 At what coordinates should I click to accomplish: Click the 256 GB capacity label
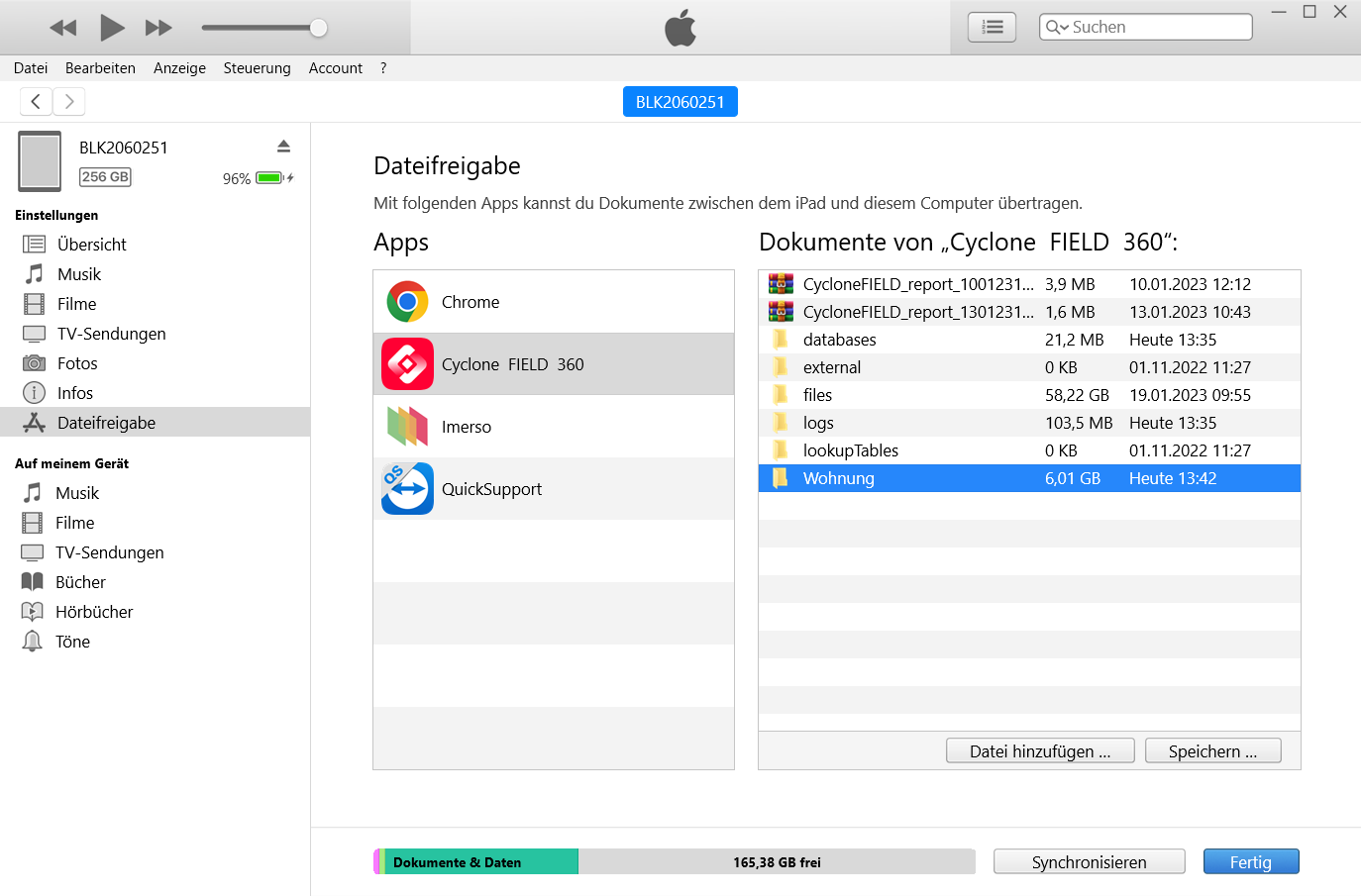(105, 177)
